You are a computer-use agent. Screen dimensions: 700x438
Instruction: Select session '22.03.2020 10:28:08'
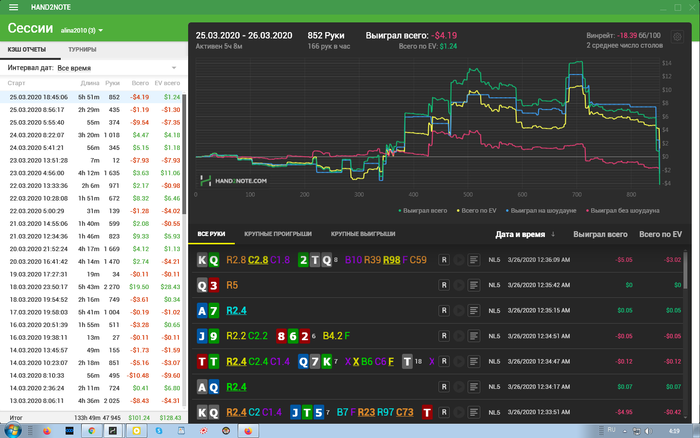(x=92, y=198)
